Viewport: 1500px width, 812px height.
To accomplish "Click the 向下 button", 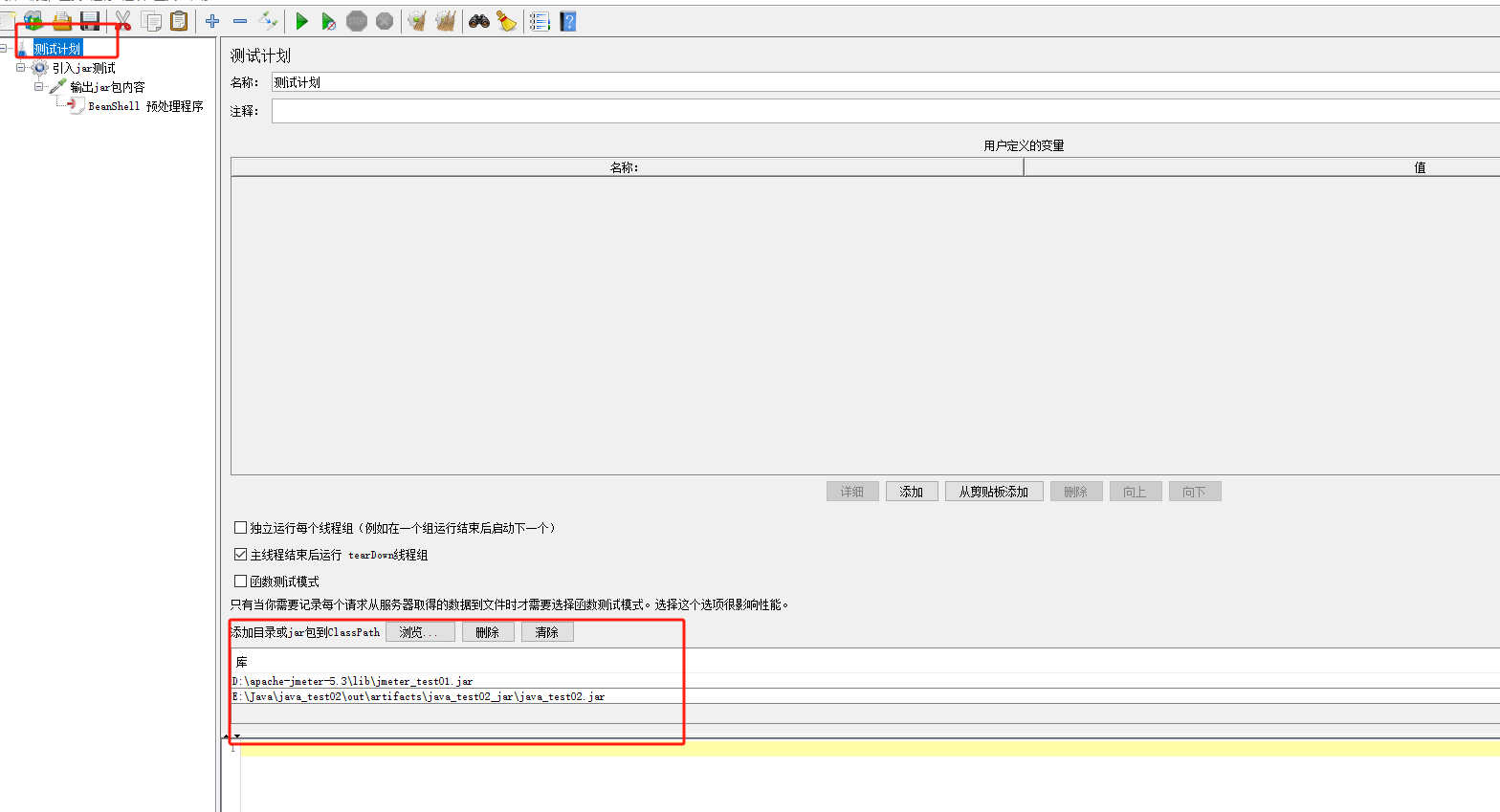I will point(1195,492).
